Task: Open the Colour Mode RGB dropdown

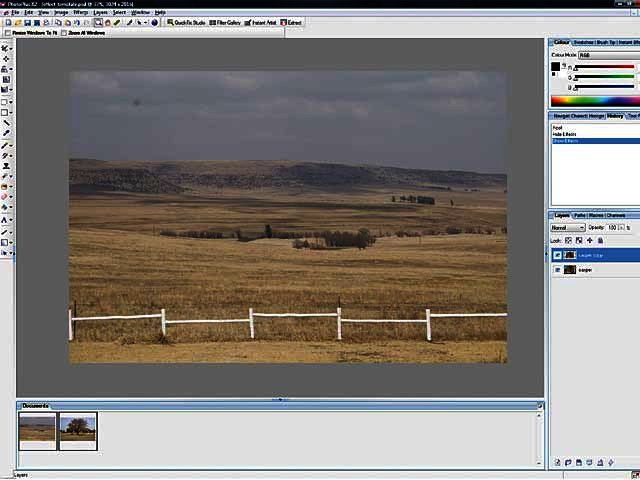Action: tap(598, 55)
